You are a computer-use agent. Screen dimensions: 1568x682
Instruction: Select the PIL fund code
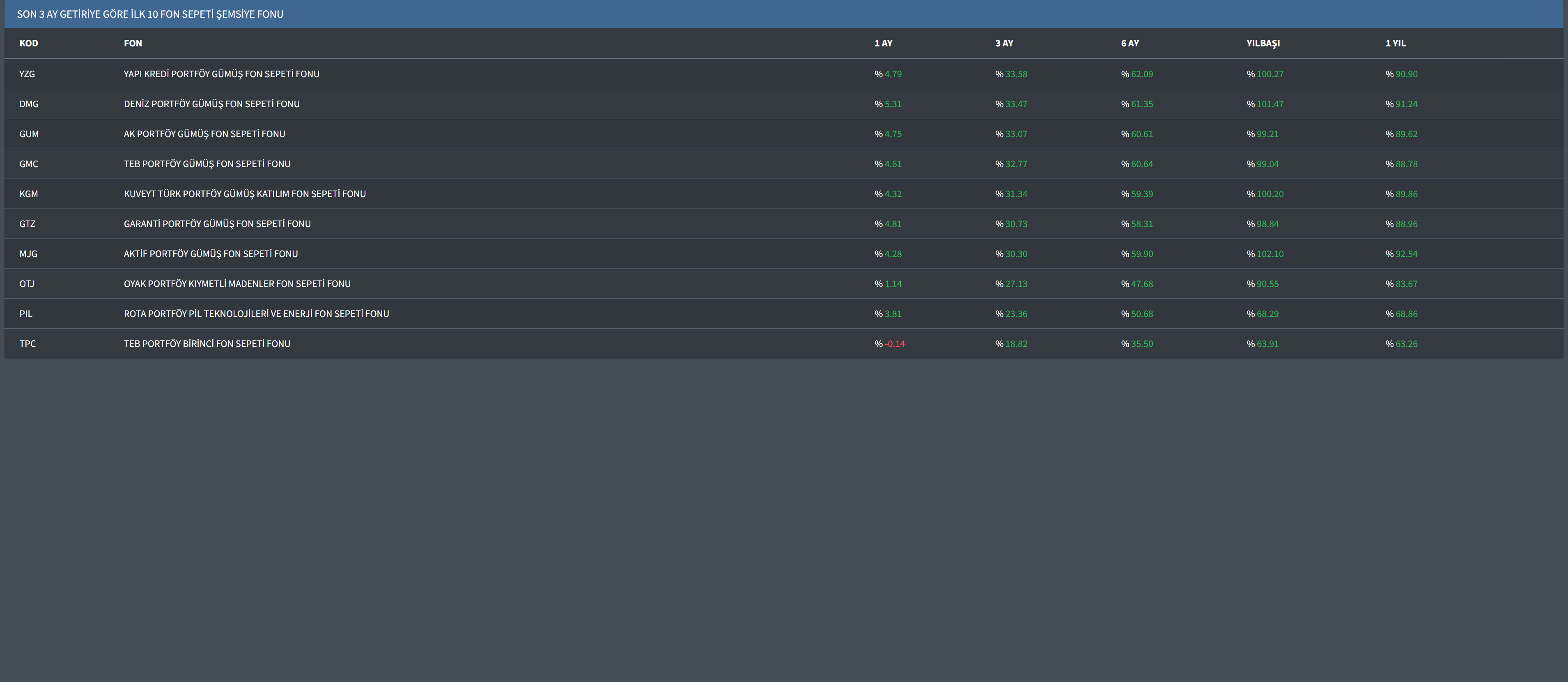(25, 314)
